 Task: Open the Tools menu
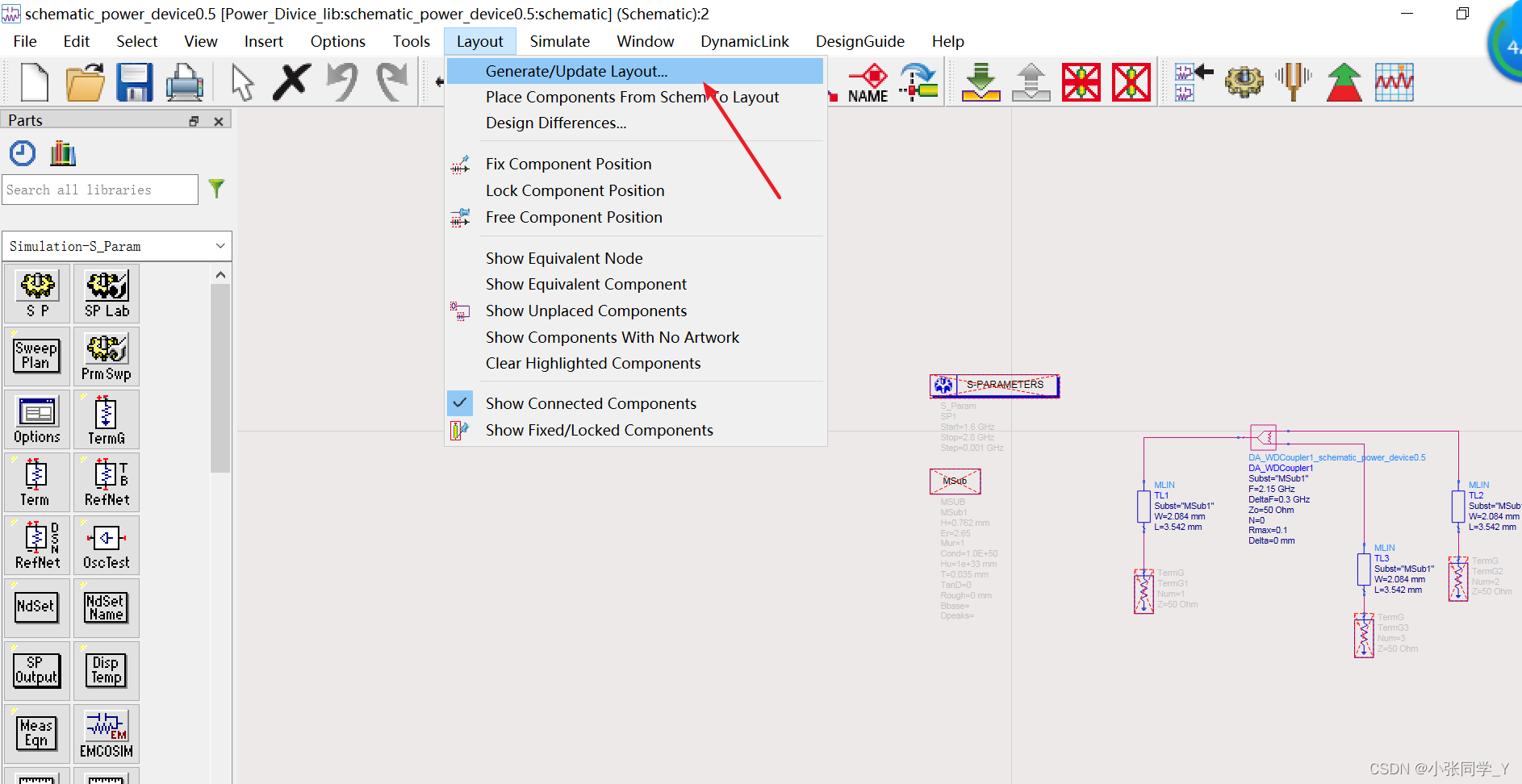pyautogui.click(x=412, y=41)
